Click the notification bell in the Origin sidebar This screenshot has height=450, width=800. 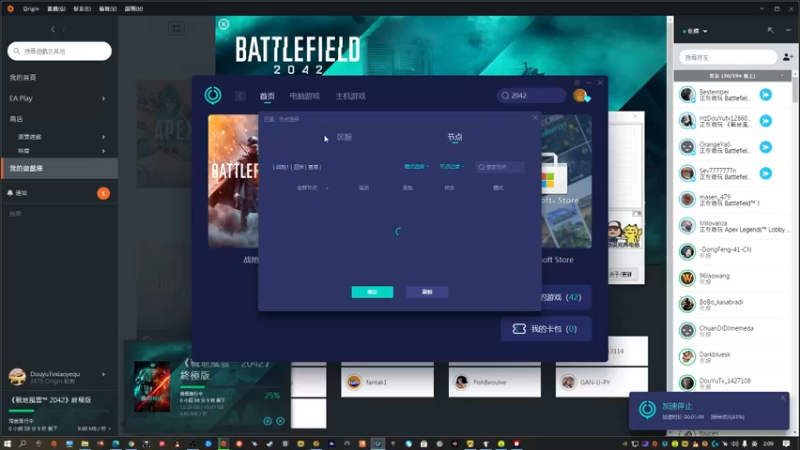pyautogui.click(x=10, y=193)
